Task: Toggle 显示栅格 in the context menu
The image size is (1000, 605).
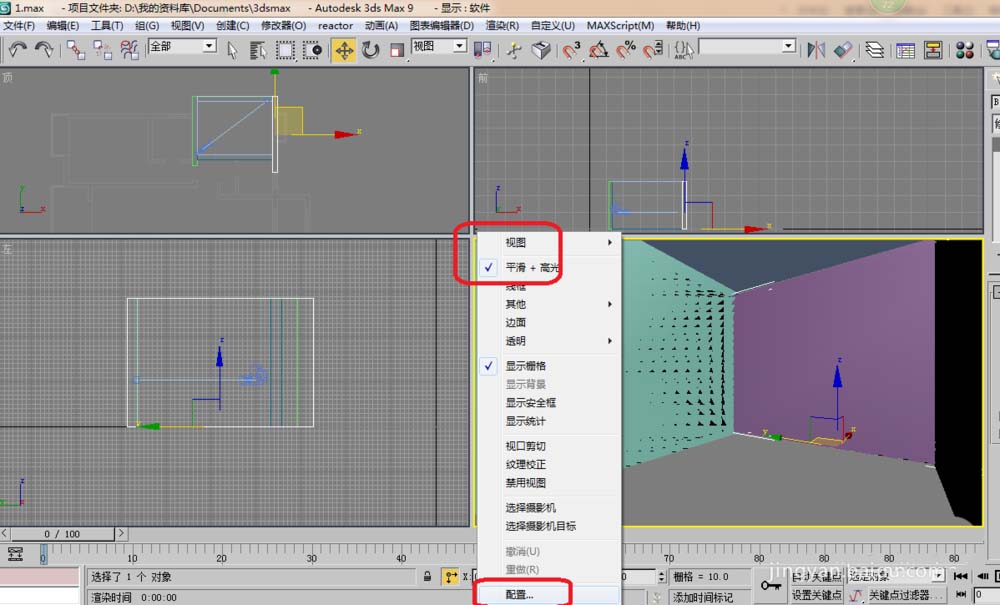Action: pyautogui.click(x=525, y=366)
